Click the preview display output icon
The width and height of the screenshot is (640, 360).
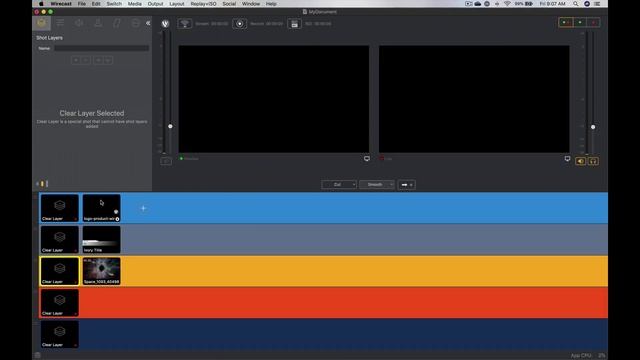pyautogui.click(x=367, y=158)
